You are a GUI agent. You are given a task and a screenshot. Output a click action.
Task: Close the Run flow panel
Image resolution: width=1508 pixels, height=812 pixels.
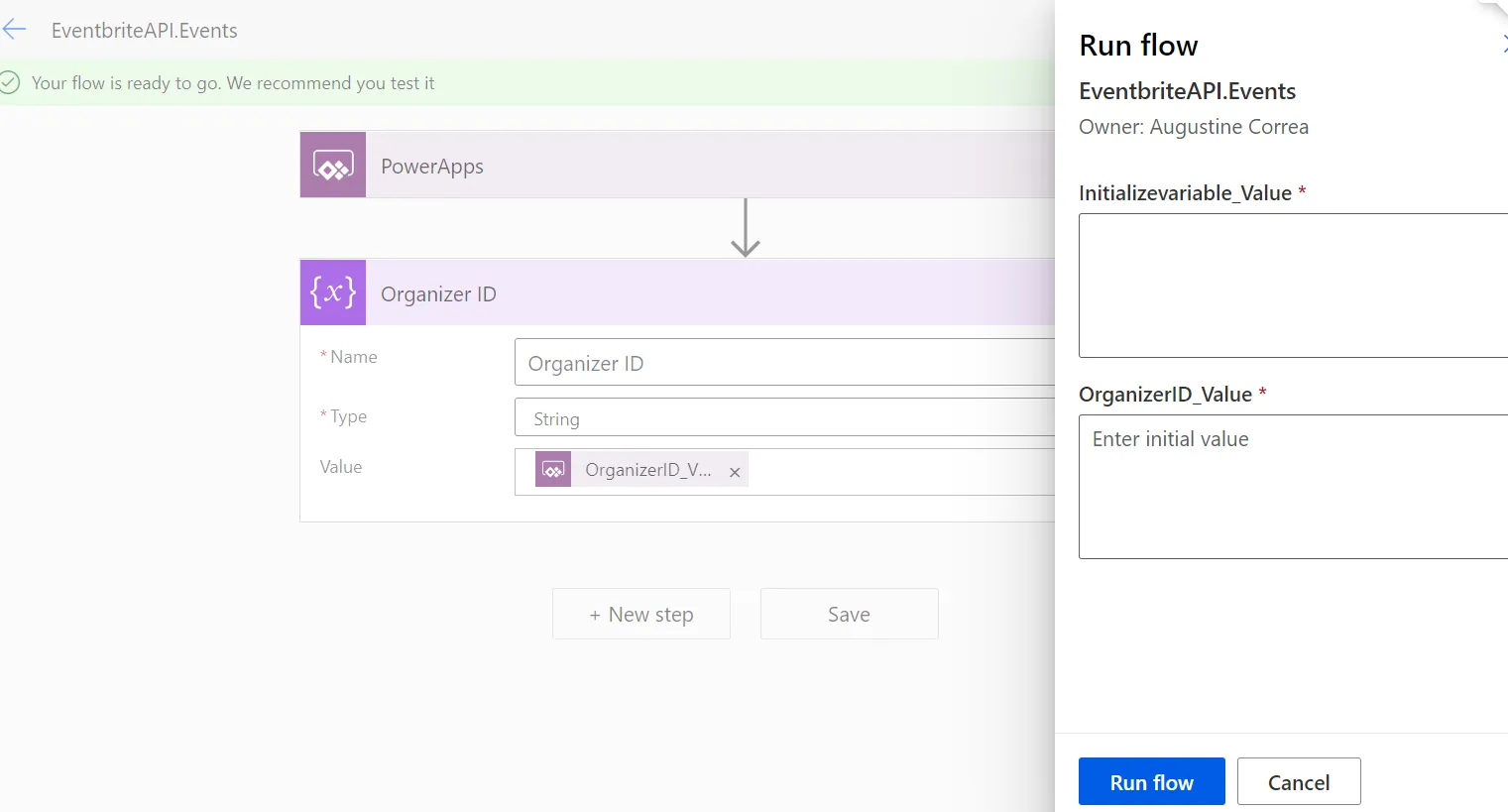click(1504, 44)
